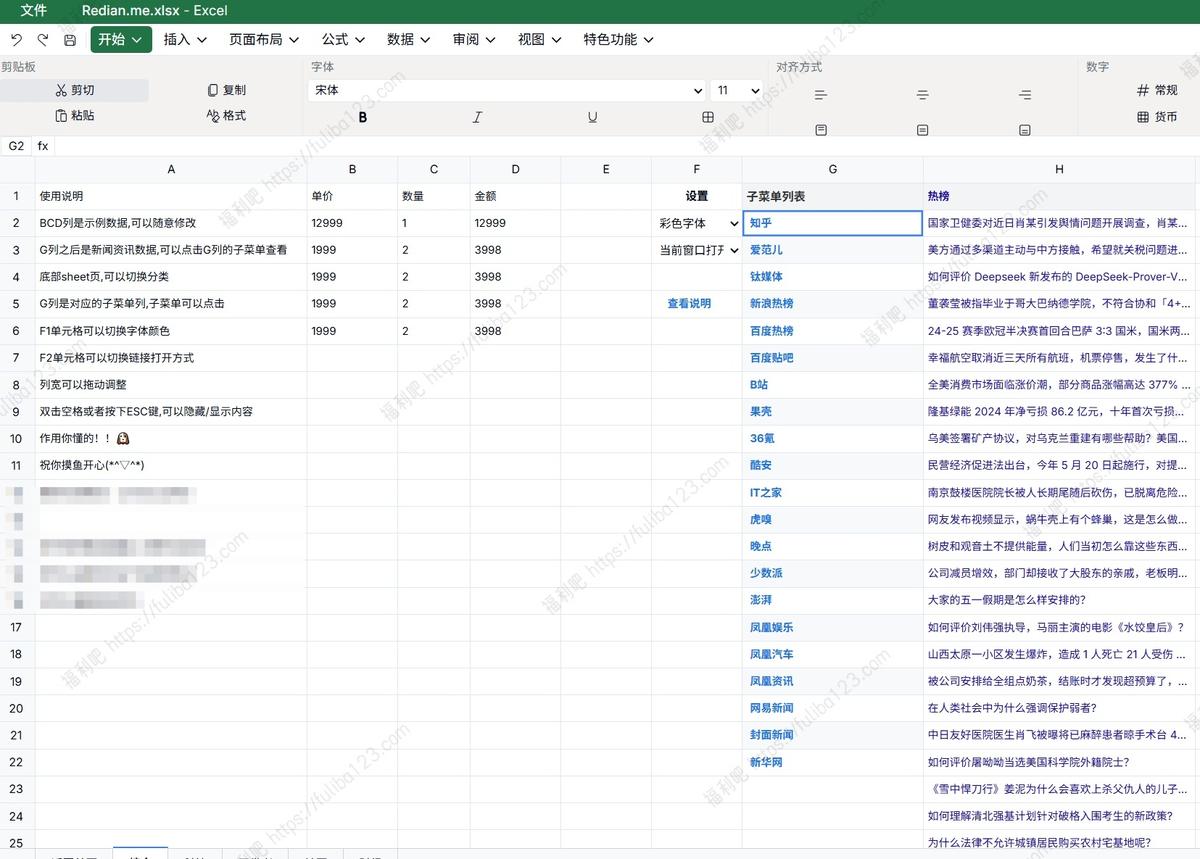Select 百度贴吧 in the submenu list
This screenshot has height=859, width=1200.
pyautogui.click(x=771, y=358)
